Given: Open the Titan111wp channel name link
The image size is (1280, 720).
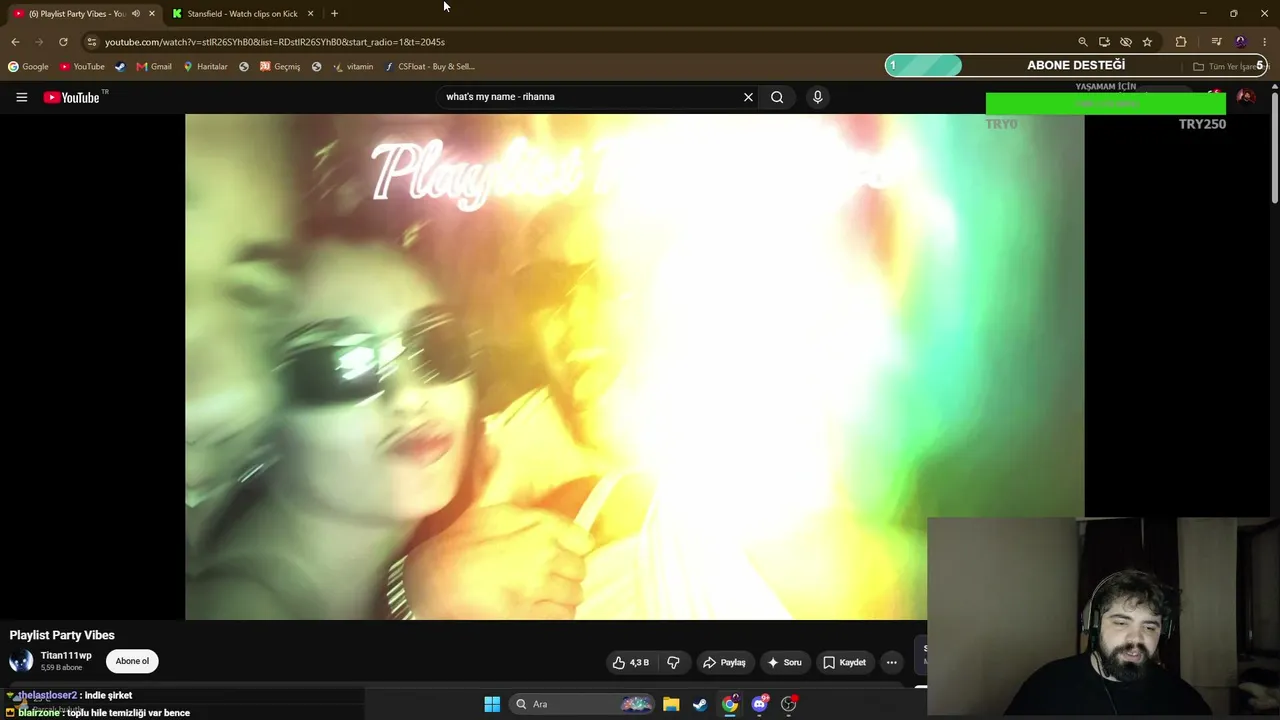Looking at the screenshot, I should (66, 656).
